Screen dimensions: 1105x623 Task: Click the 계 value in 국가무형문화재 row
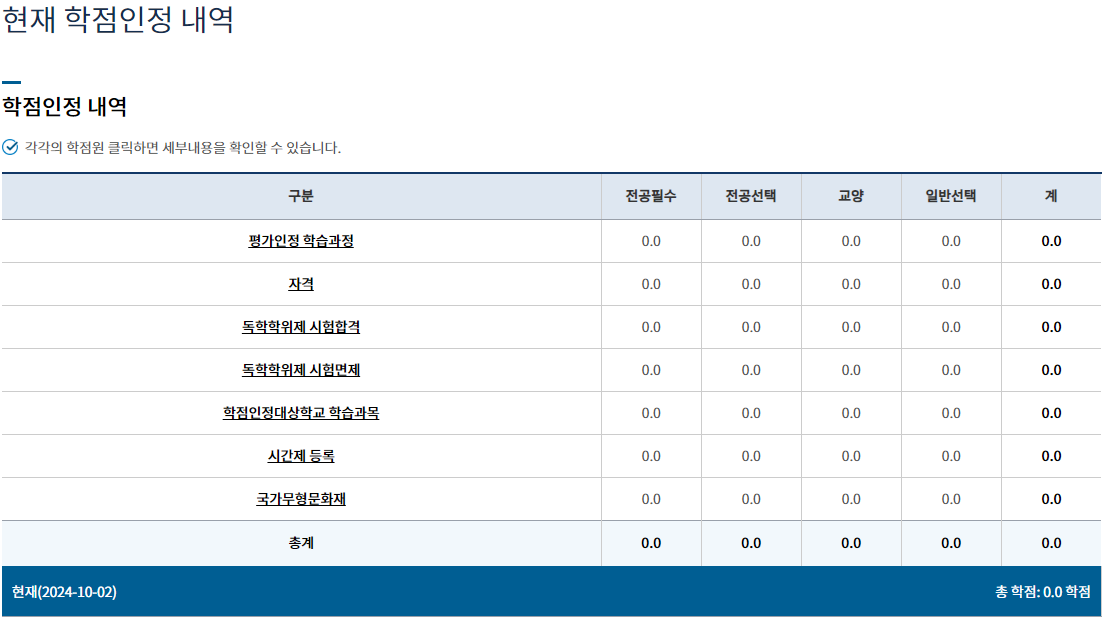tap(1051, 499)
